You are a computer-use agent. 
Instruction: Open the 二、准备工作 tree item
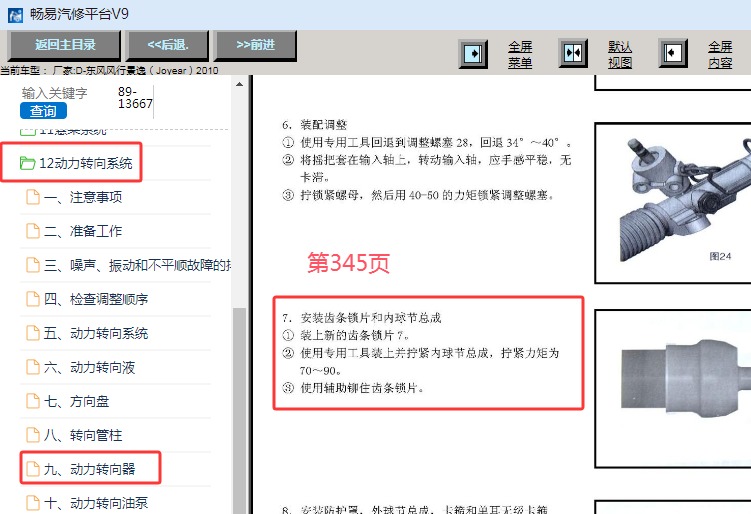(82, 231)
